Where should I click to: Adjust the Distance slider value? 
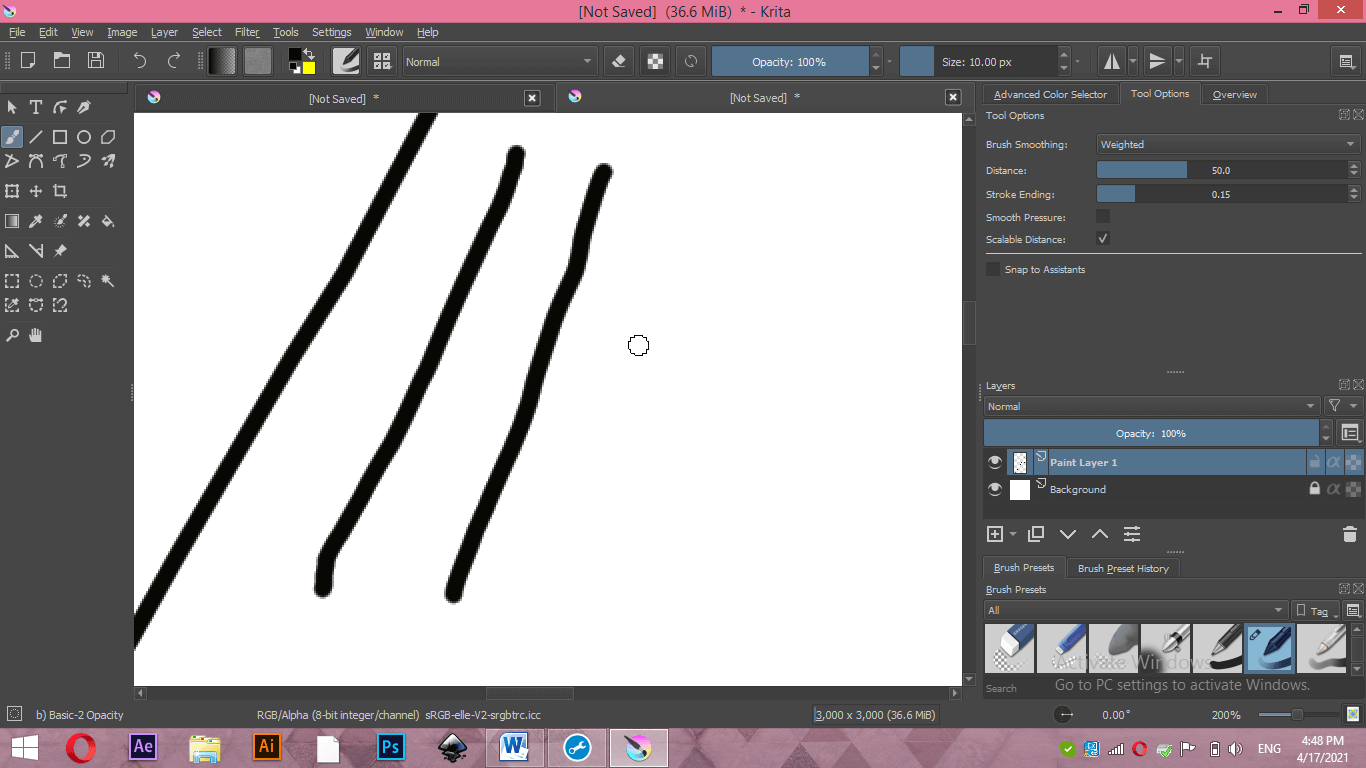pos(1221,170)
